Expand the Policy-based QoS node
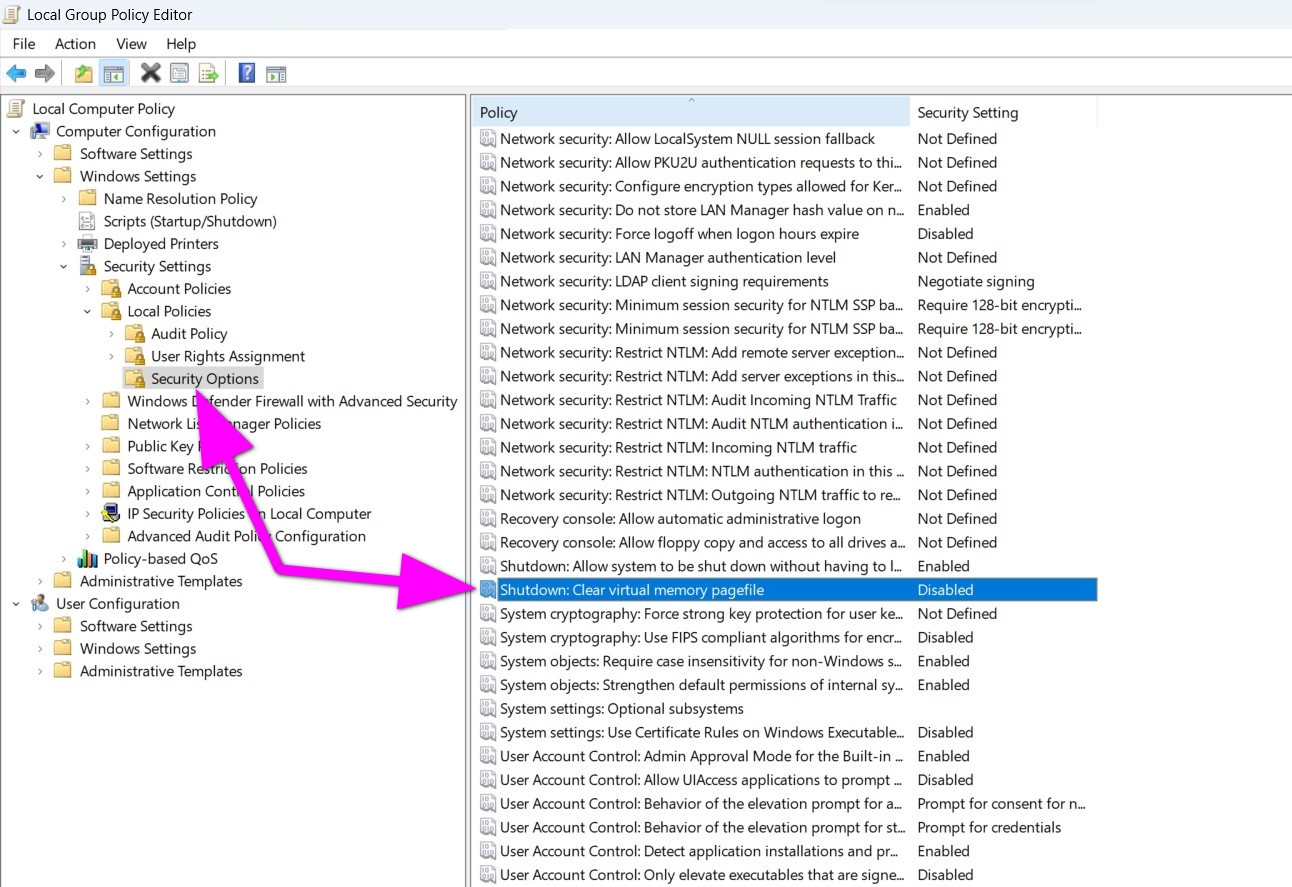The width and height of the screenshot is (1292, 887). click(x=64, y=558)
